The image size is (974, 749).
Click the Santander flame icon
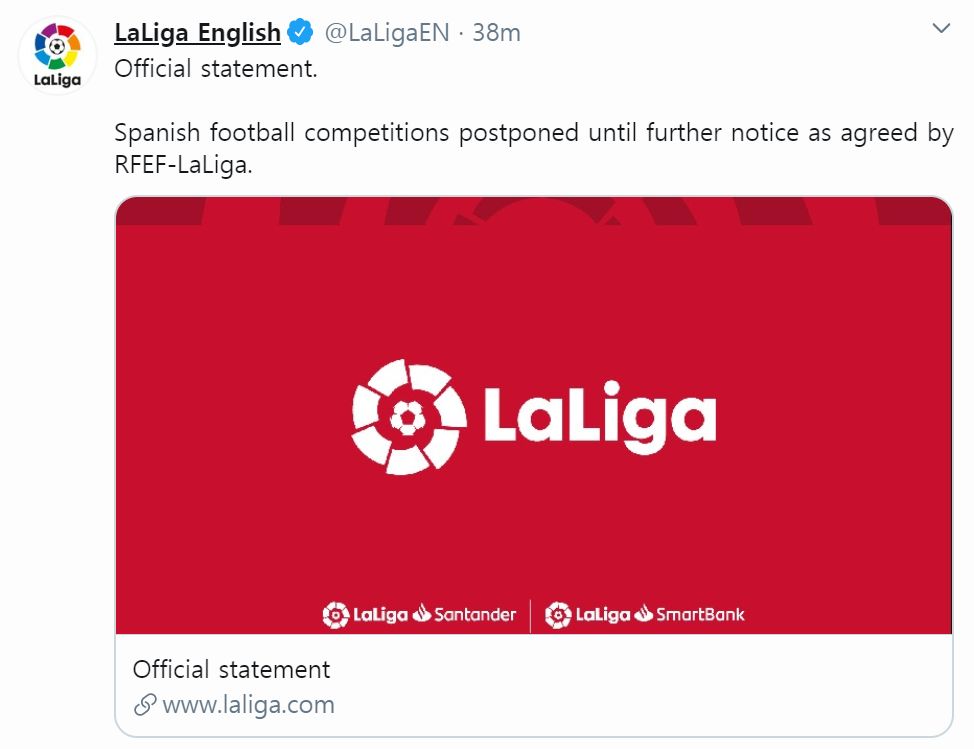click(422, 613)
